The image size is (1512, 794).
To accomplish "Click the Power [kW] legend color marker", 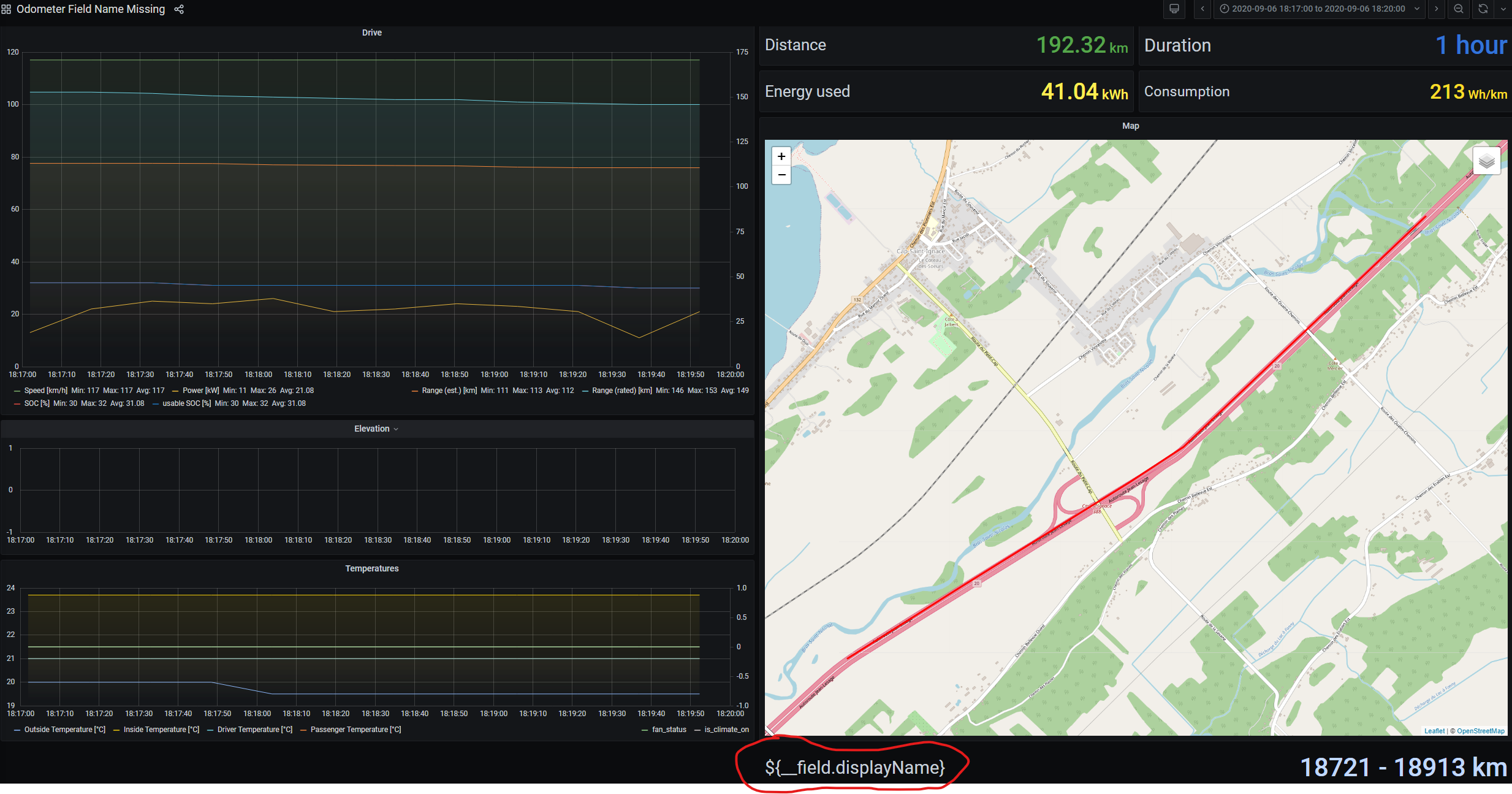I will coord(177,390).
